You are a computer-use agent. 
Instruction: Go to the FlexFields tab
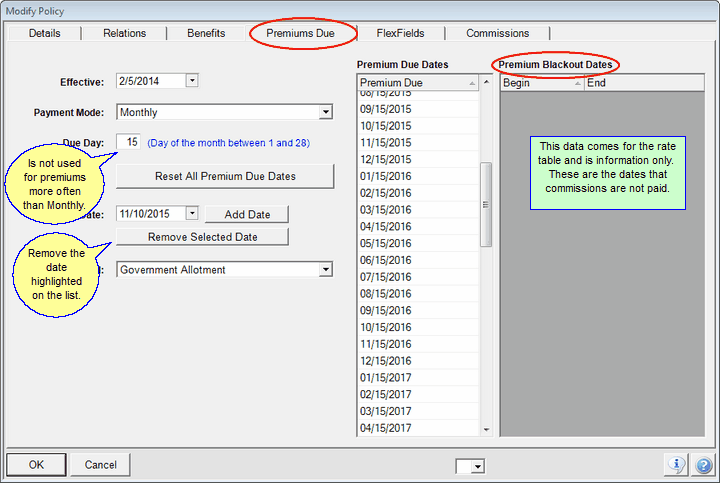tap(400, 33)
